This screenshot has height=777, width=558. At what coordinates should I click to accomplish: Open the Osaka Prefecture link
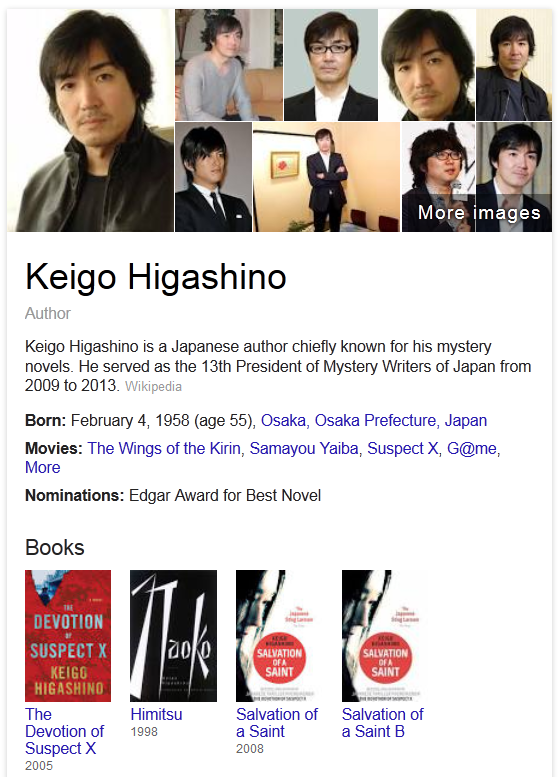pos(376,420)
